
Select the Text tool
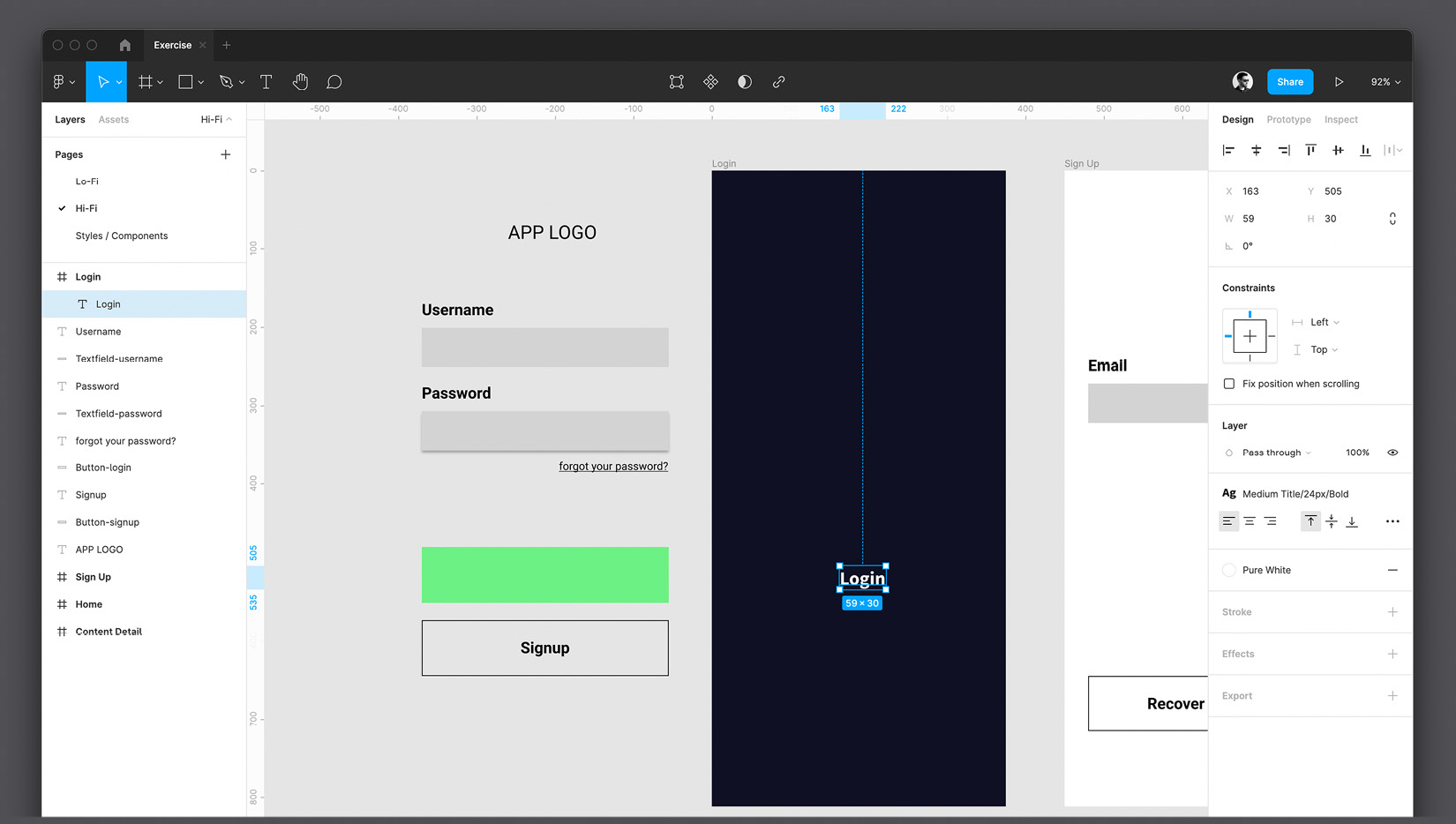(266, 81)
